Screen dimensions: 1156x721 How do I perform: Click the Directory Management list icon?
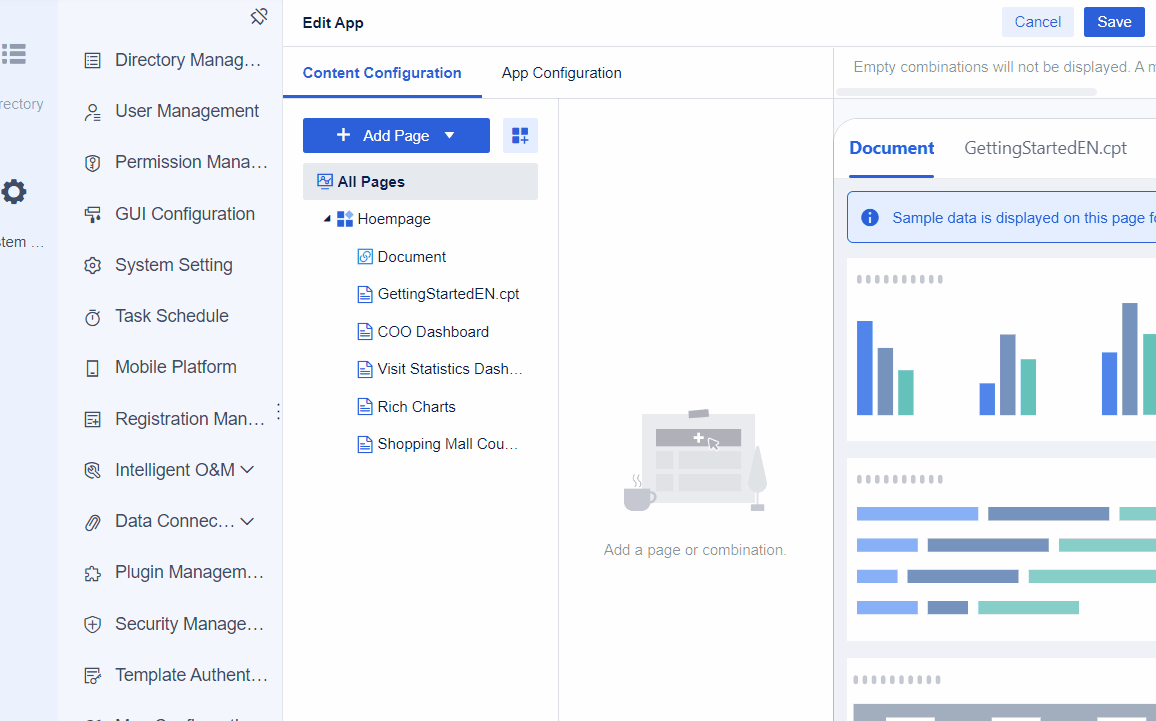point(93,59)
